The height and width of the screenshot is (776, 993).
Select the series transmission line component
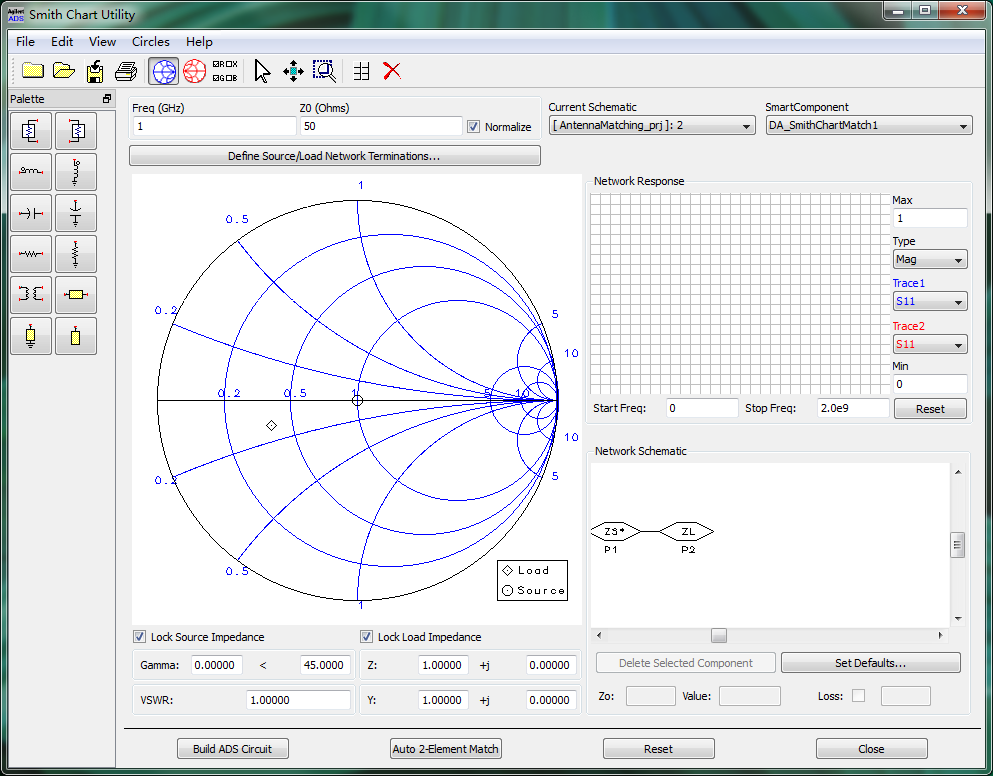[76, 295]
